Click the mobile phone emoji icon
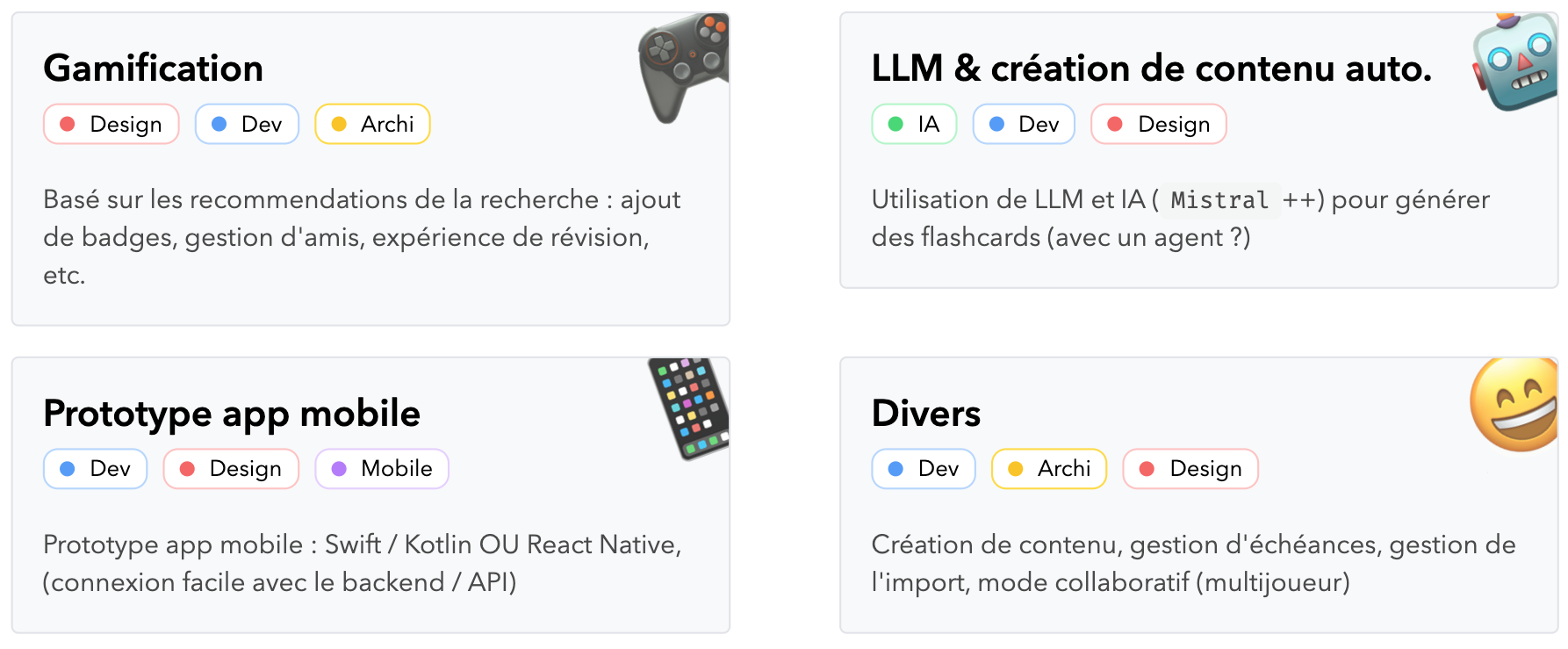Viewport: 1568px width, 649px height. (x=690, y=407)
